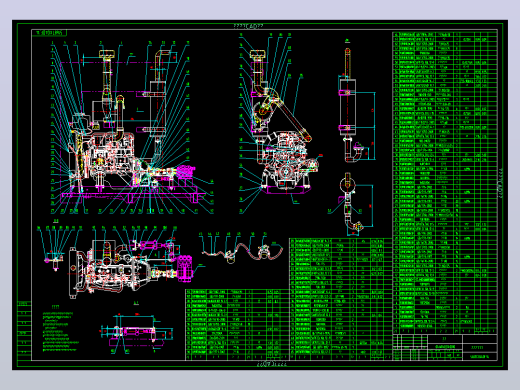This screenshot has width=520, height=390.
Task: Select the lower-left parts list table block
Action: pos(237,325)
